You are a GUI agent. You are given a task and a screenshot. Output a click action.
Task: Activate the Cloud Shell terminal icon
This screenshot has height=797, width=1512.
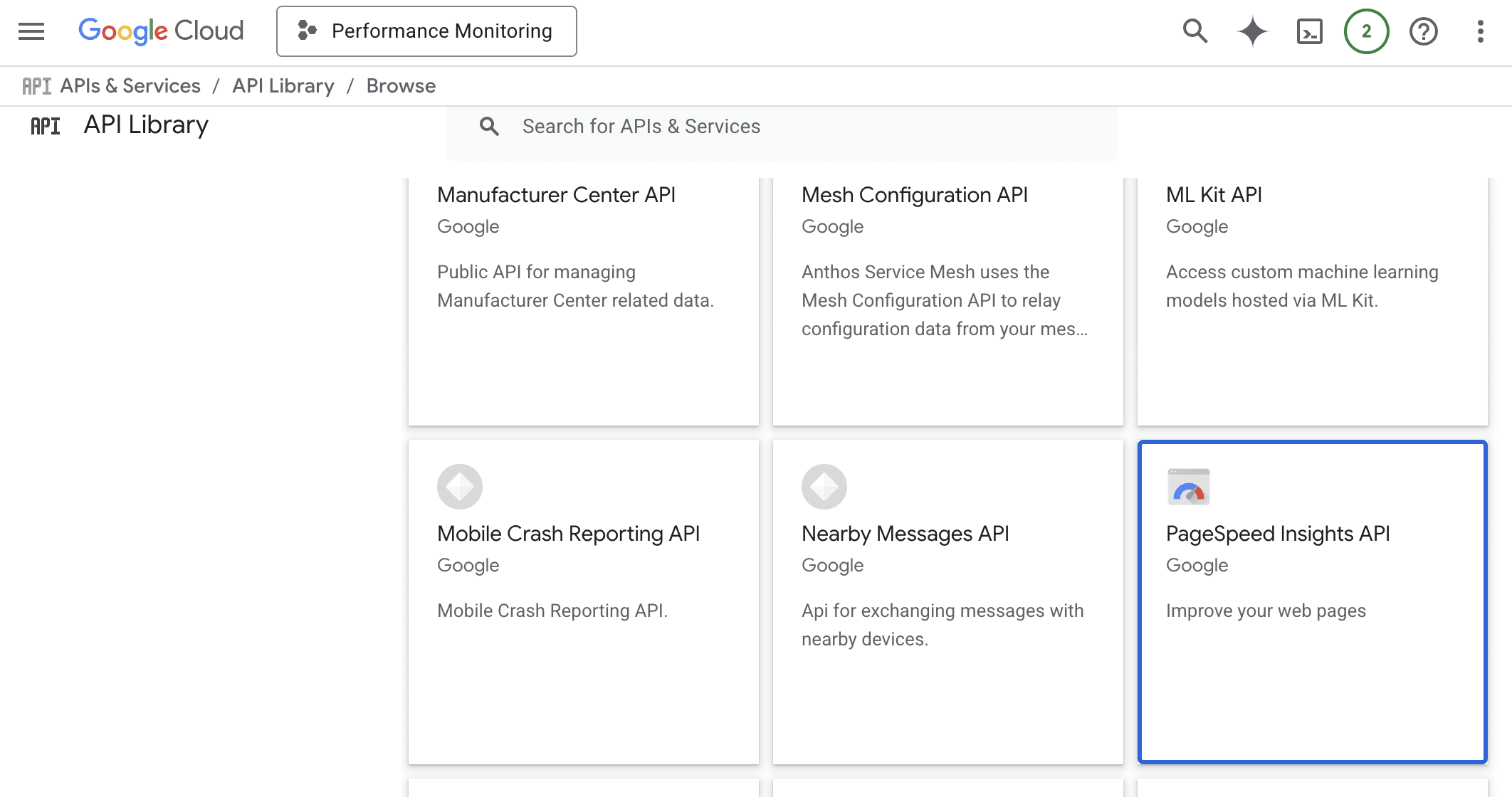click(1309, 31)
